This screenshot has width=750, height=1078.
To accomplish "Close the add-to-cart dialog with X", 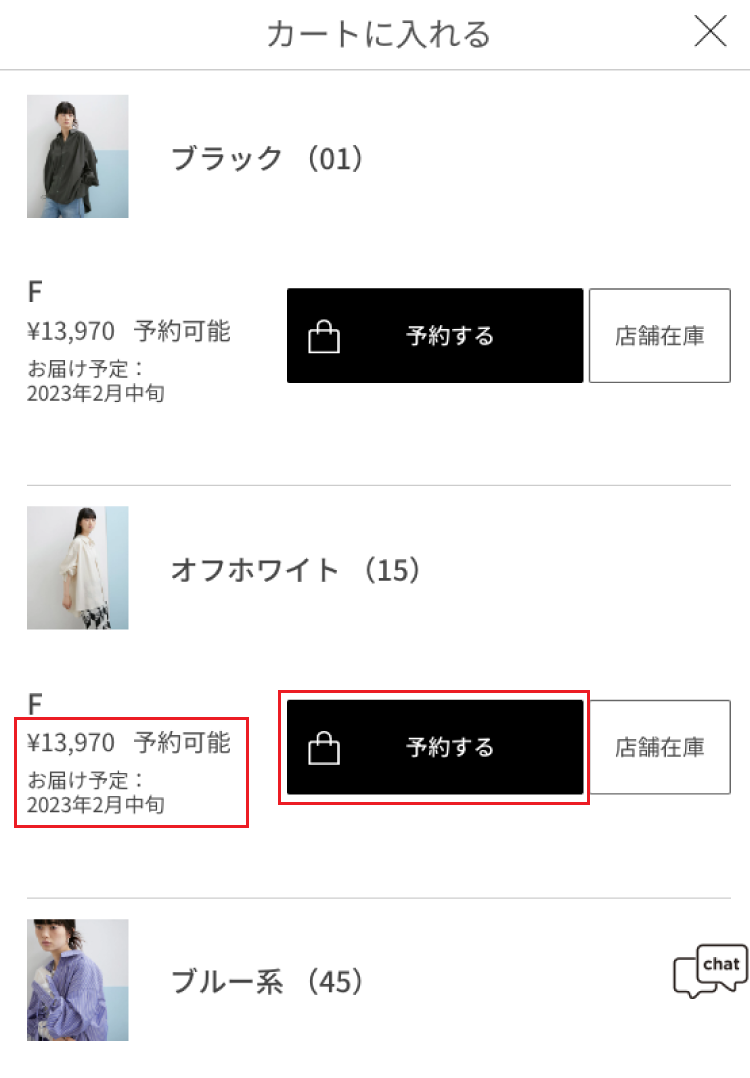I will tap(710, 33).
